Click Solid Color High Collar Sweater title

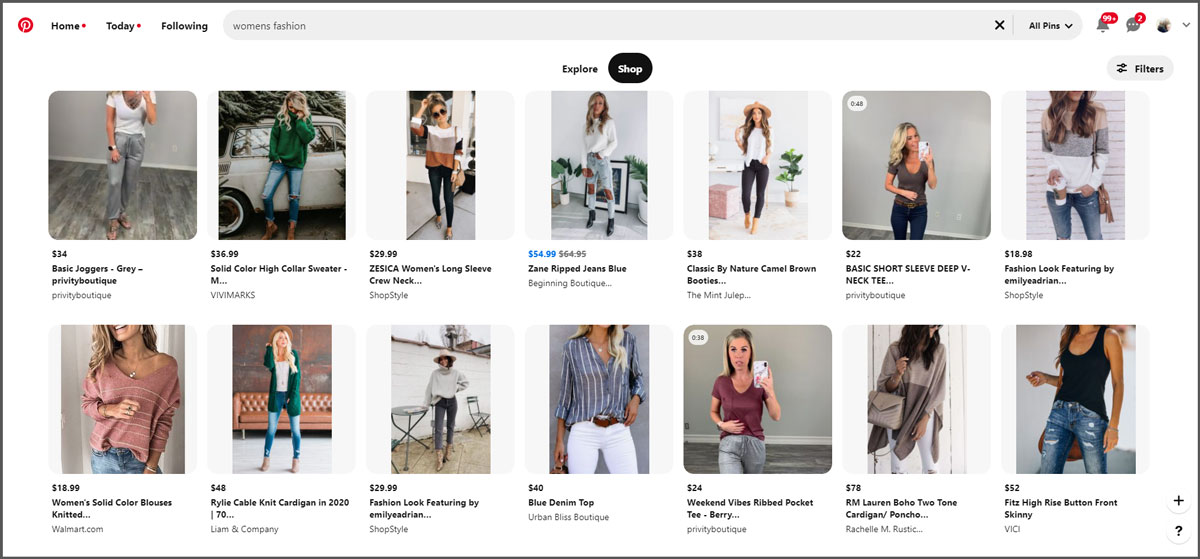(x=280, y=275)
